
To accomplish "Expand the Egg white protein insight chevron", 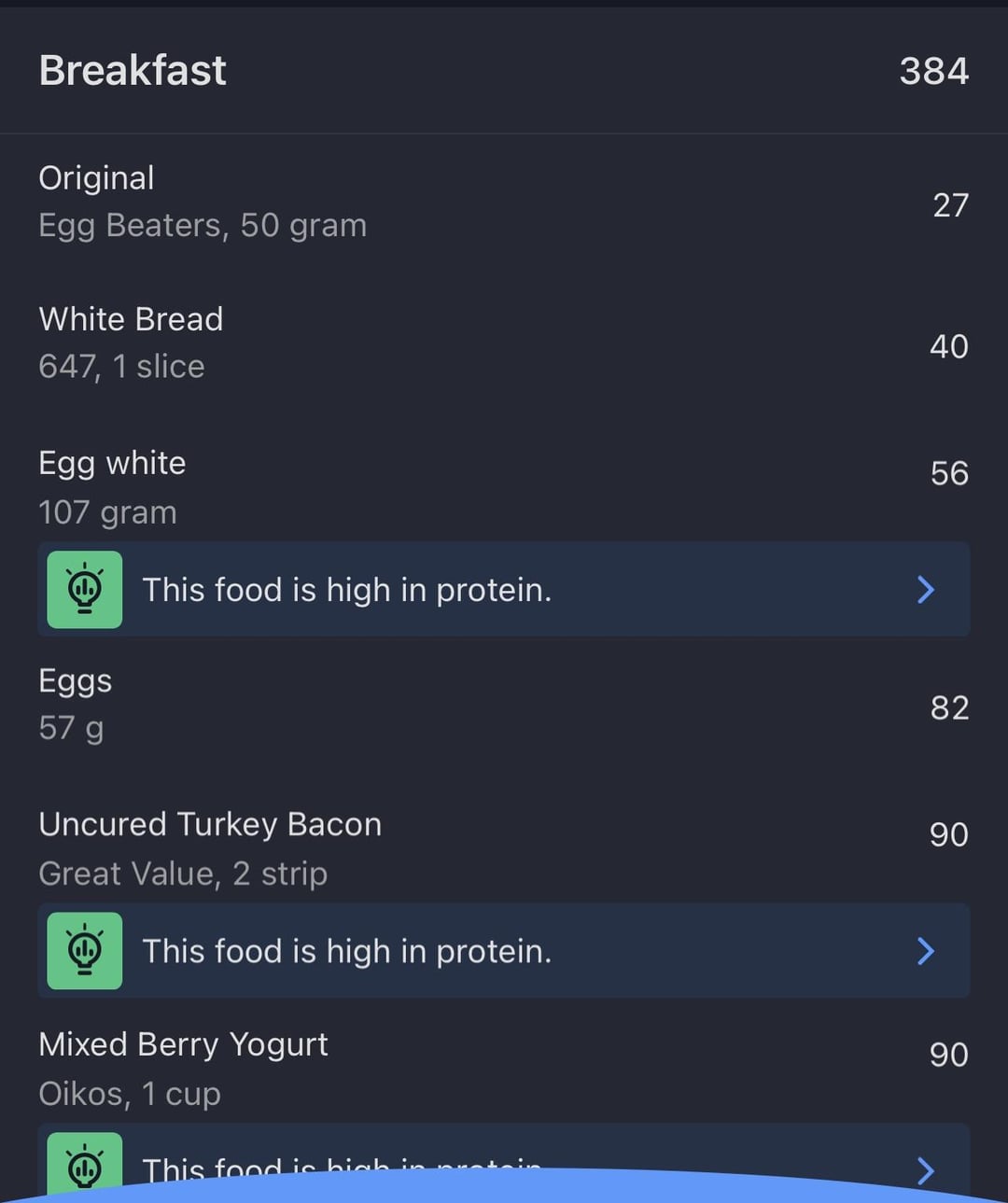I will point(925,589).
